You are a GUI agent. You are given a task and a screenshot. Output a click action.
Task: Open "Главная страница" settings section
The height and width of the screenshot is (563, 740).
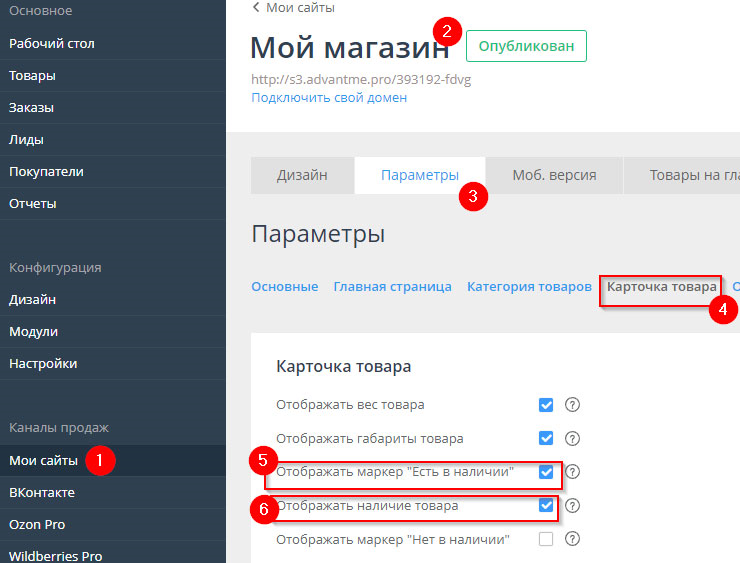[x=392, y=286]
